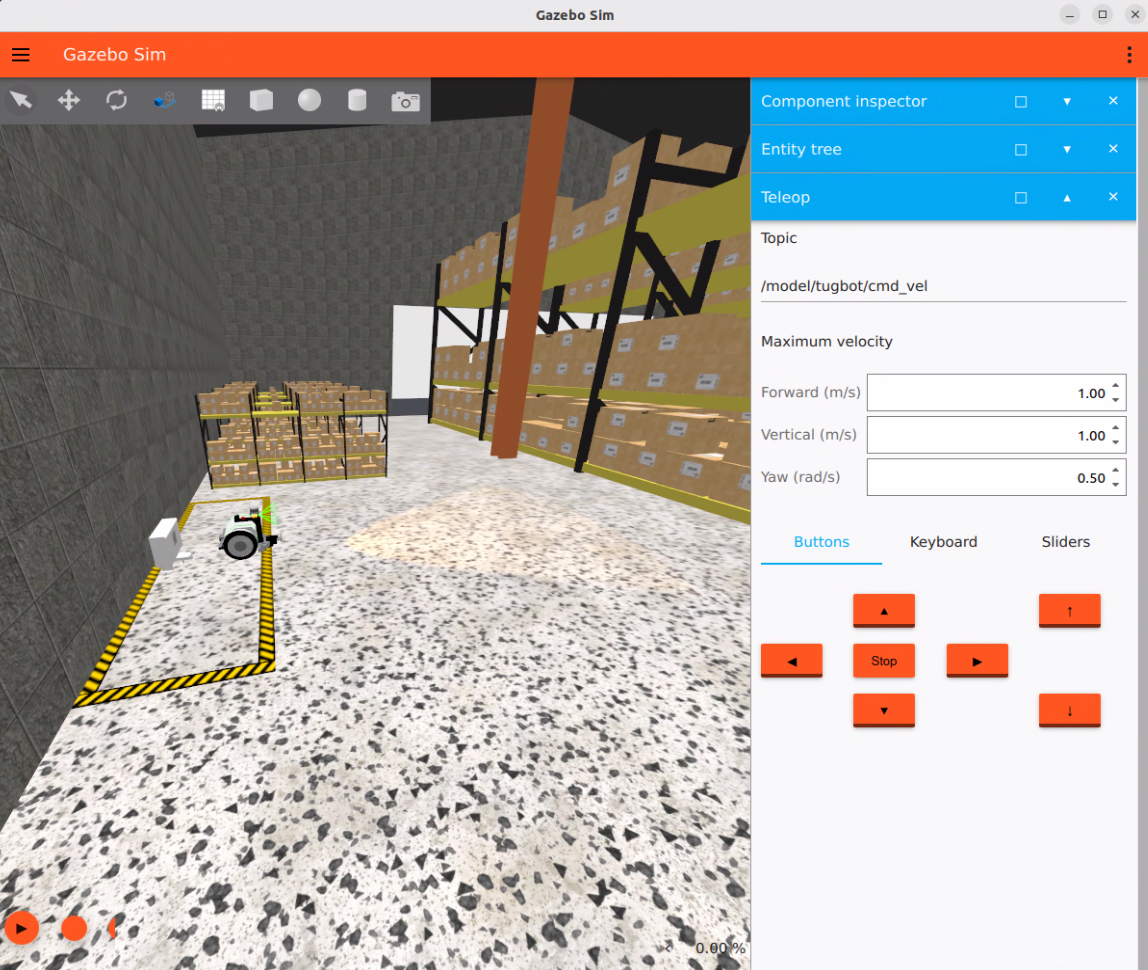Insert a Cylinder shape

[x=357, y=100]
